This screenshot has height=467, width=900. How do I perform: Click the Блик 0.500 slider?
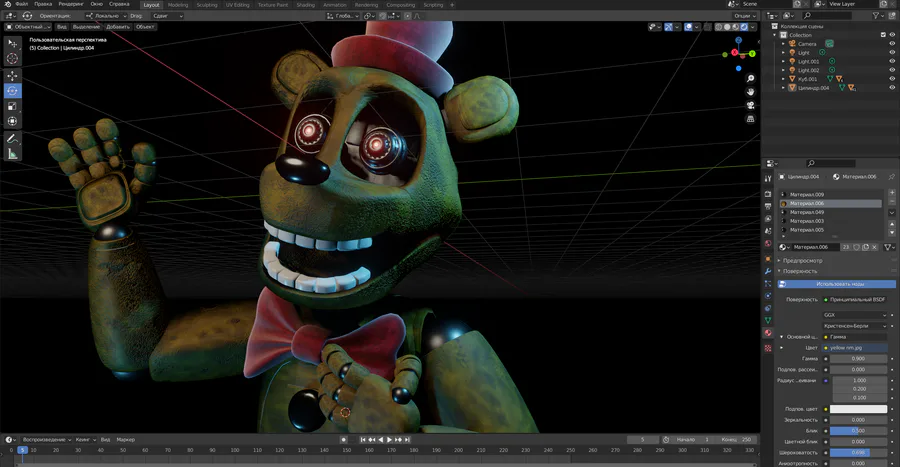click(x=859, y=431)
